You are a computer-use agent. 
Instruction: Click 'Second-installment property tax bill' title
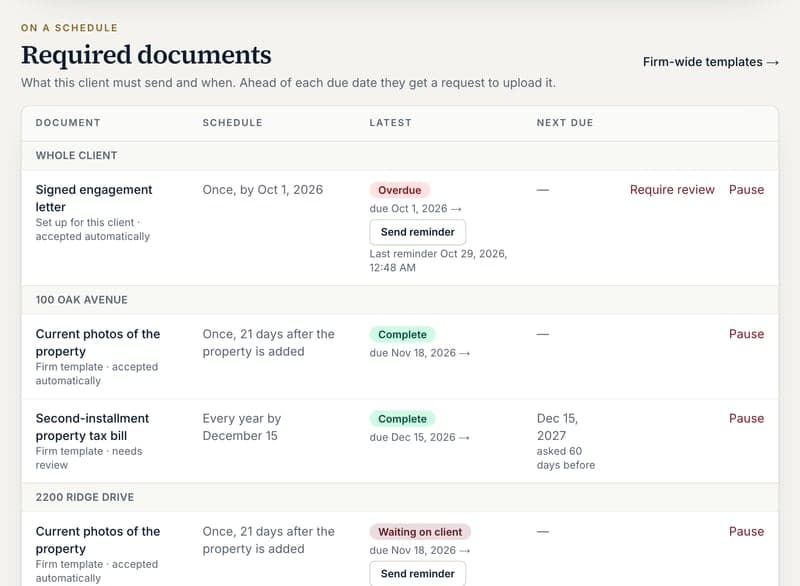(92, 427)
